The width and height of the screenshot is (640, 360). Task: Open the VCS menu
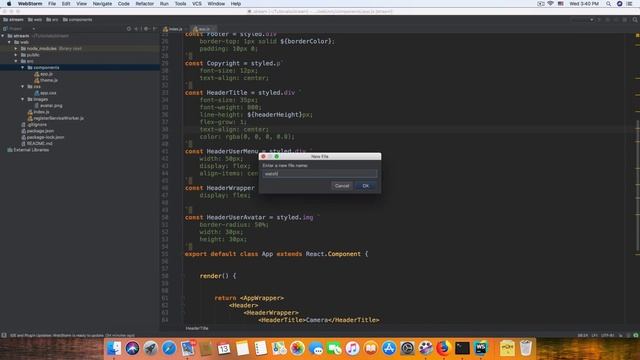pyautogui.click(x=197, y=4)
